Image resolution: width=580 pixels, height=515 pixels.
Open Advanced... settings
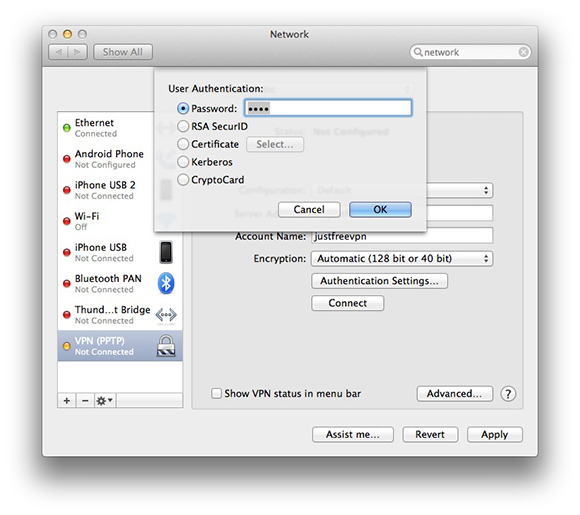tap(455, 394)
